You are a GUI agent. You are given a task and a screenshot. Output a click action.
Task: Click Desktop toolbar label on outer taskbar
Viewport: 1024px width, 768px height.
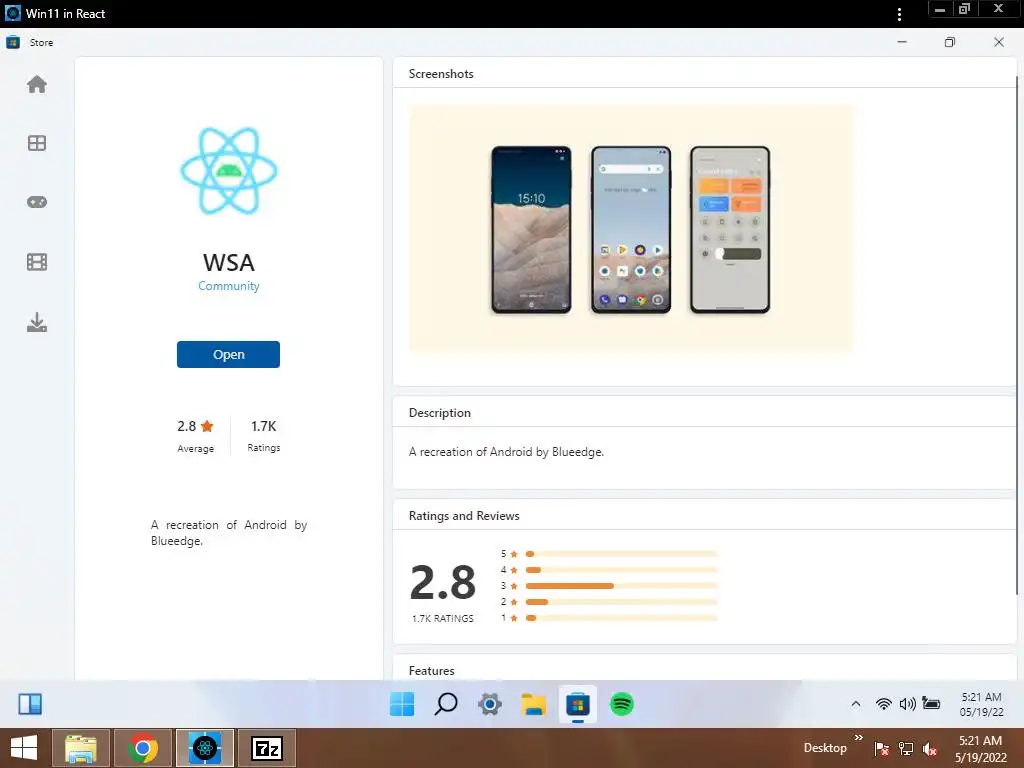click(x=825, y=748)
